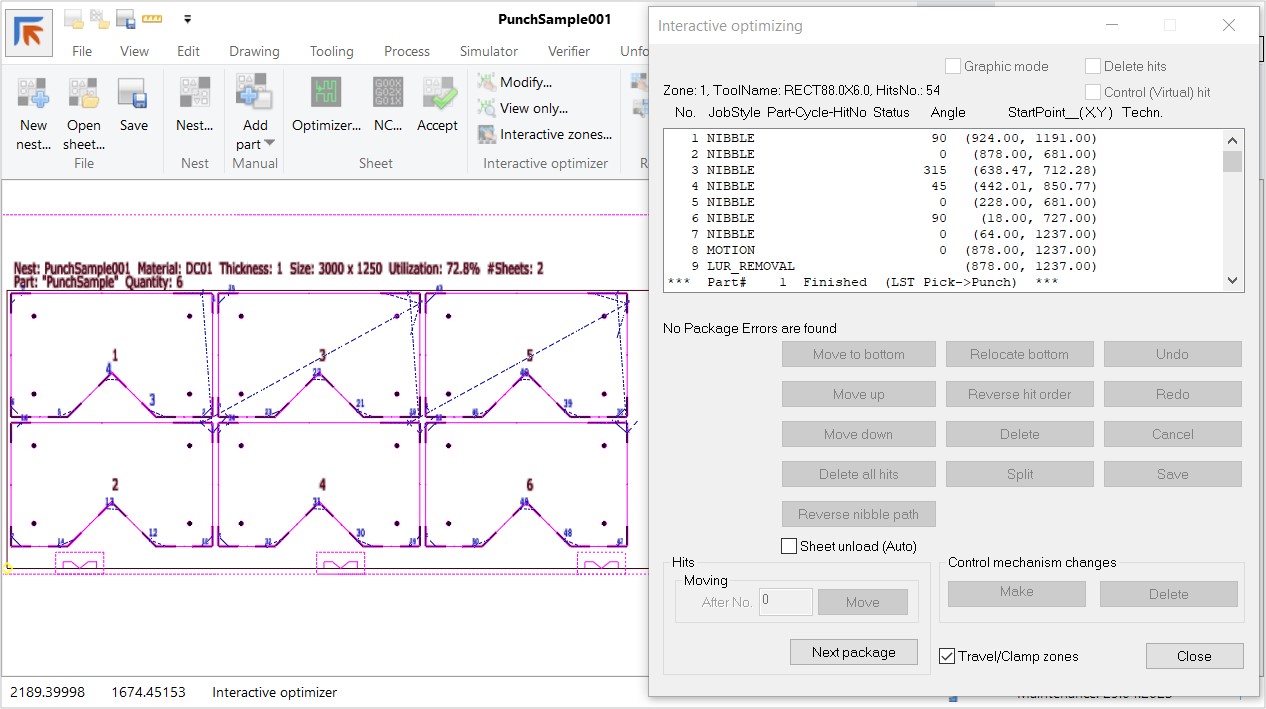Click the Save icon in File group

click(133, 94)
